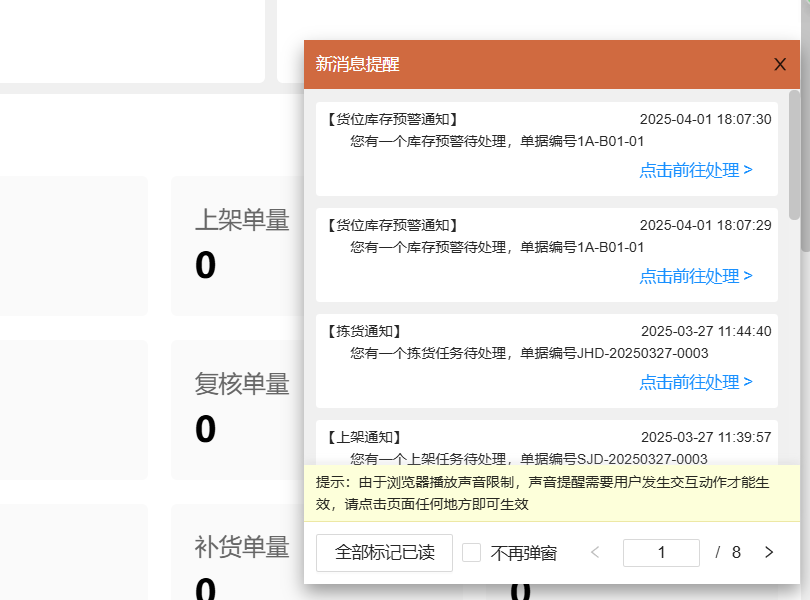The width and height of the screenshot is (810, 600).
Task: Close the 新消息提醒 popup
Action: click(780, 65)
